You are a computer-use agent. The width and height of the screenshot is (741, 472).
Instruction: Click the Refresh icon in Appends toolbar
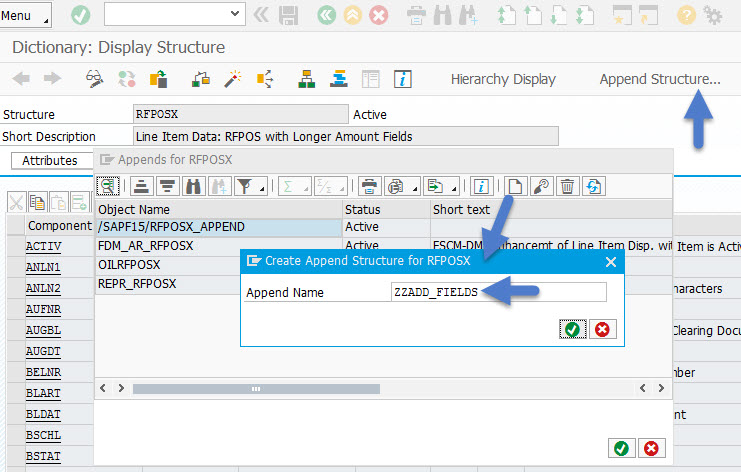point(594,186)
